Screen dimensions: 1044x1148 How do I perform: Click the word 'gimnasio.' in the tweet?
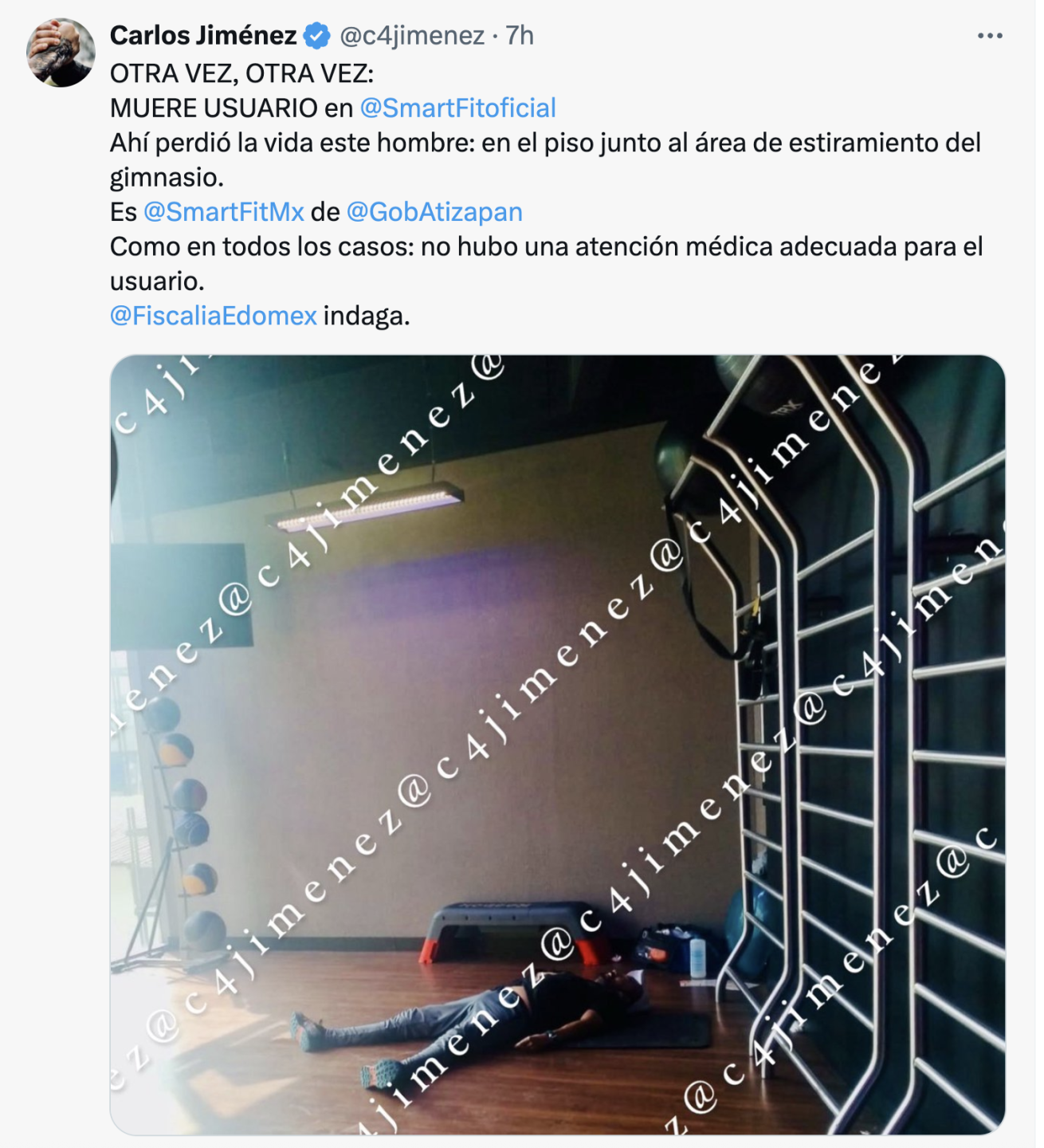click(167, 177)
